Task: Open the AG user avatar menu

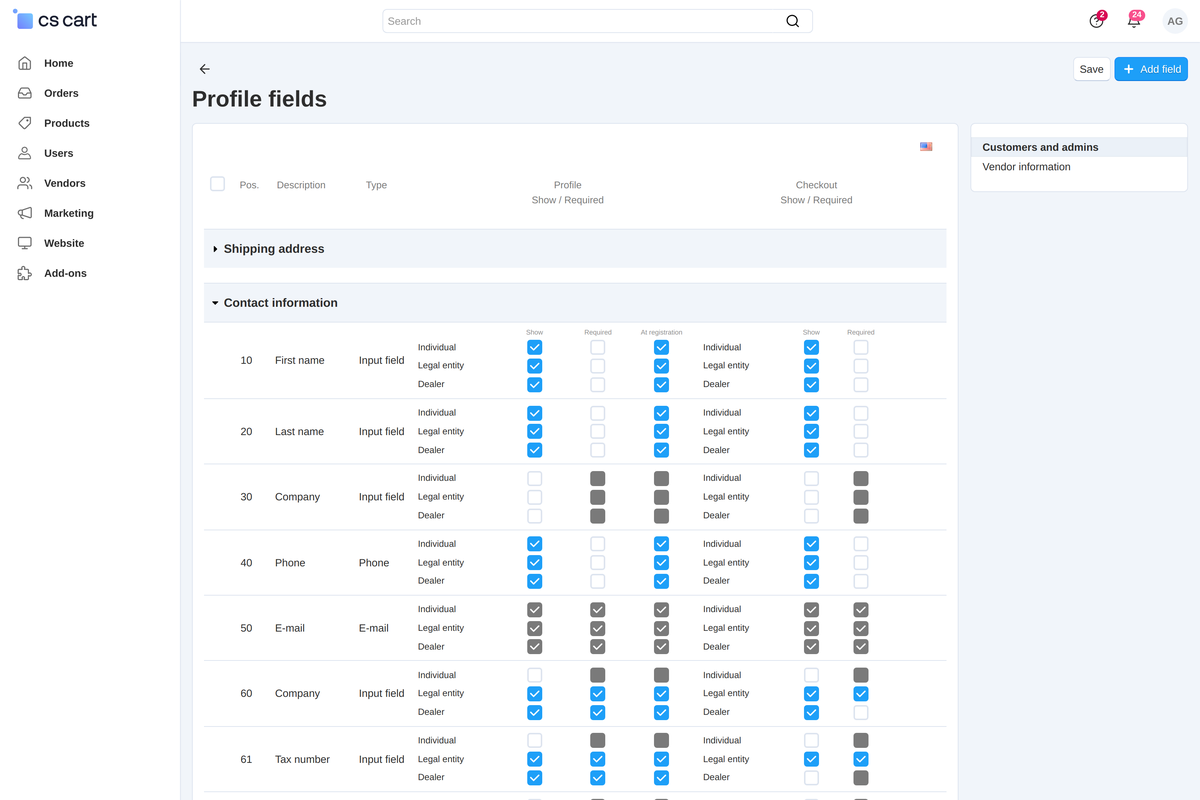Action: [x=1175, y=21]
